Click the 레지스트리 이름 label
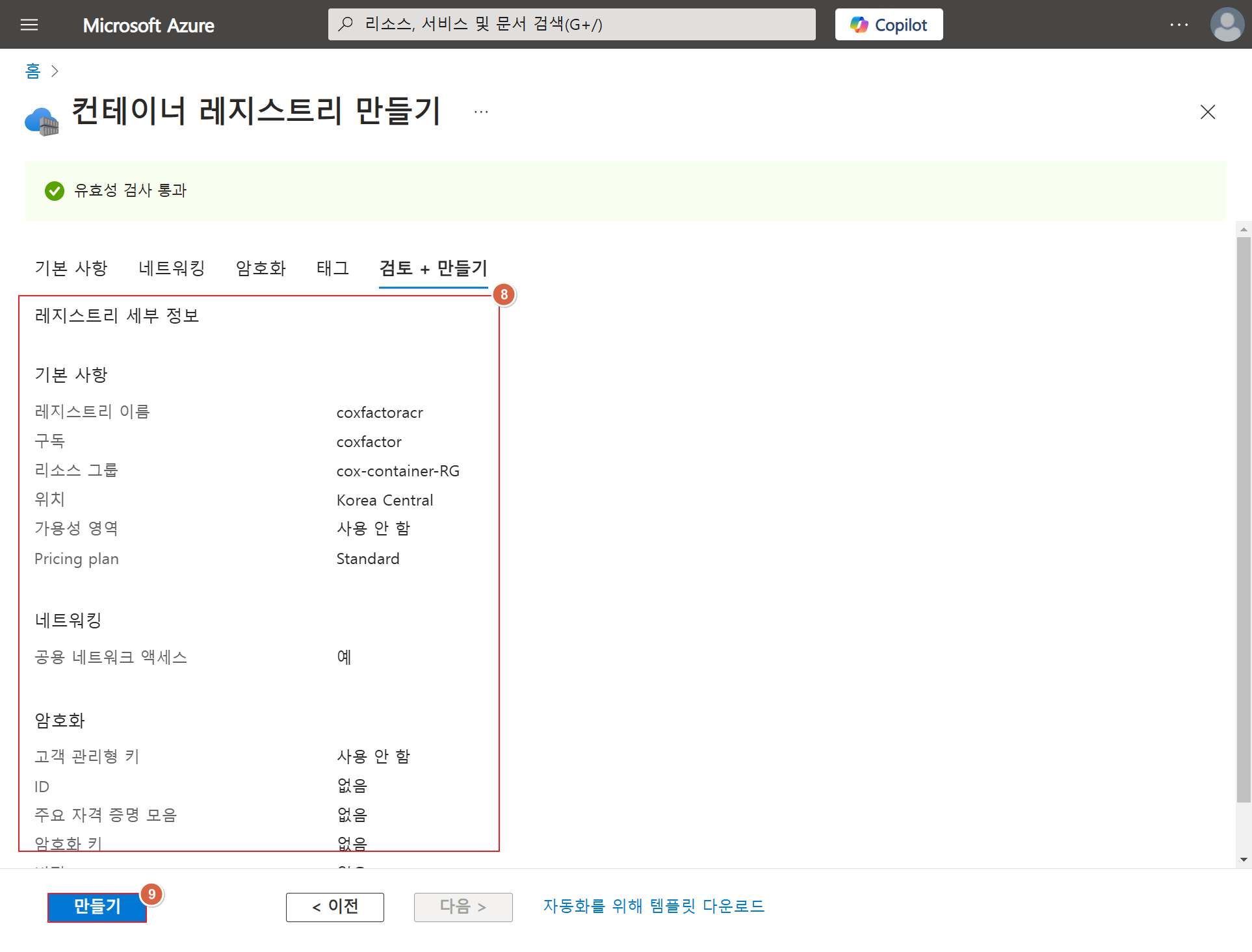The width and height of the screenshot is (1252, 952). point(92,411)
